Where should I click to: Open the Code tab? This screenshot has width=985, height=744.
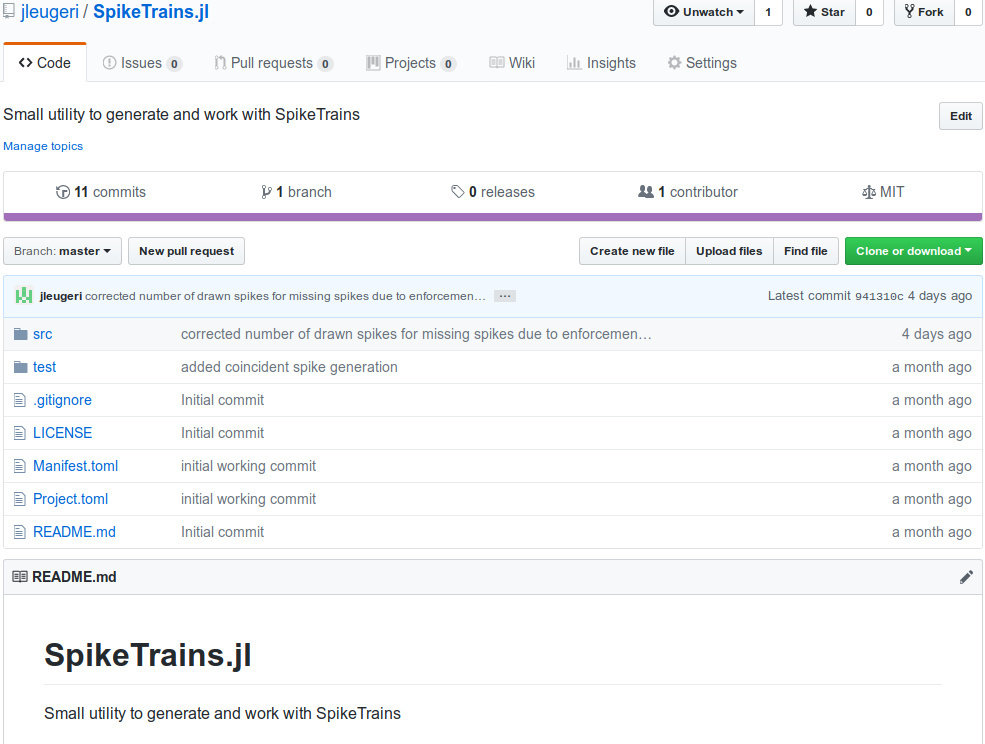click(x=45, y=63)
